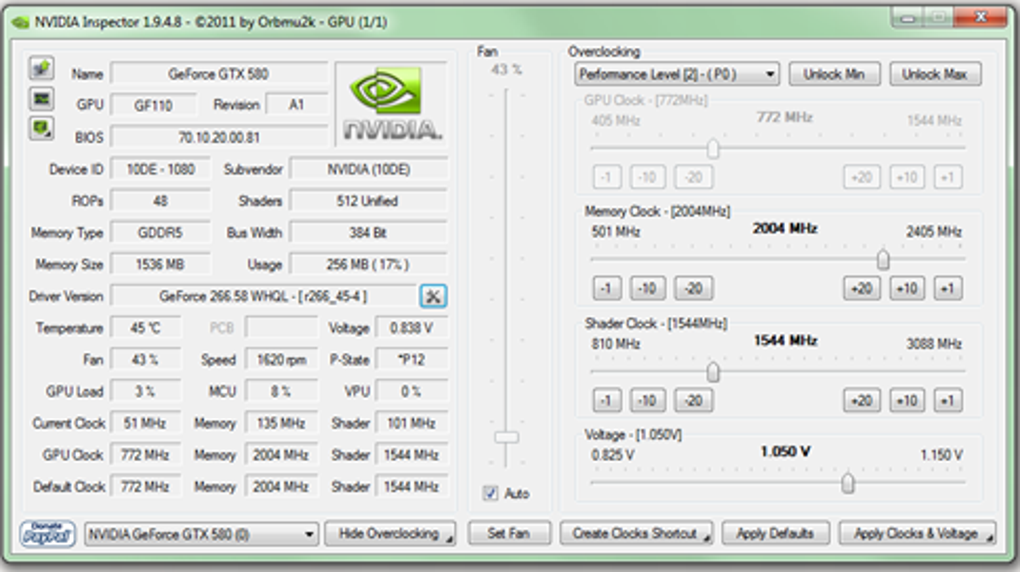The height and width of the screenshot is (572, 1020).
Task: Click the NVIDIA Inspector title bar icon
Action: point(20,22)
